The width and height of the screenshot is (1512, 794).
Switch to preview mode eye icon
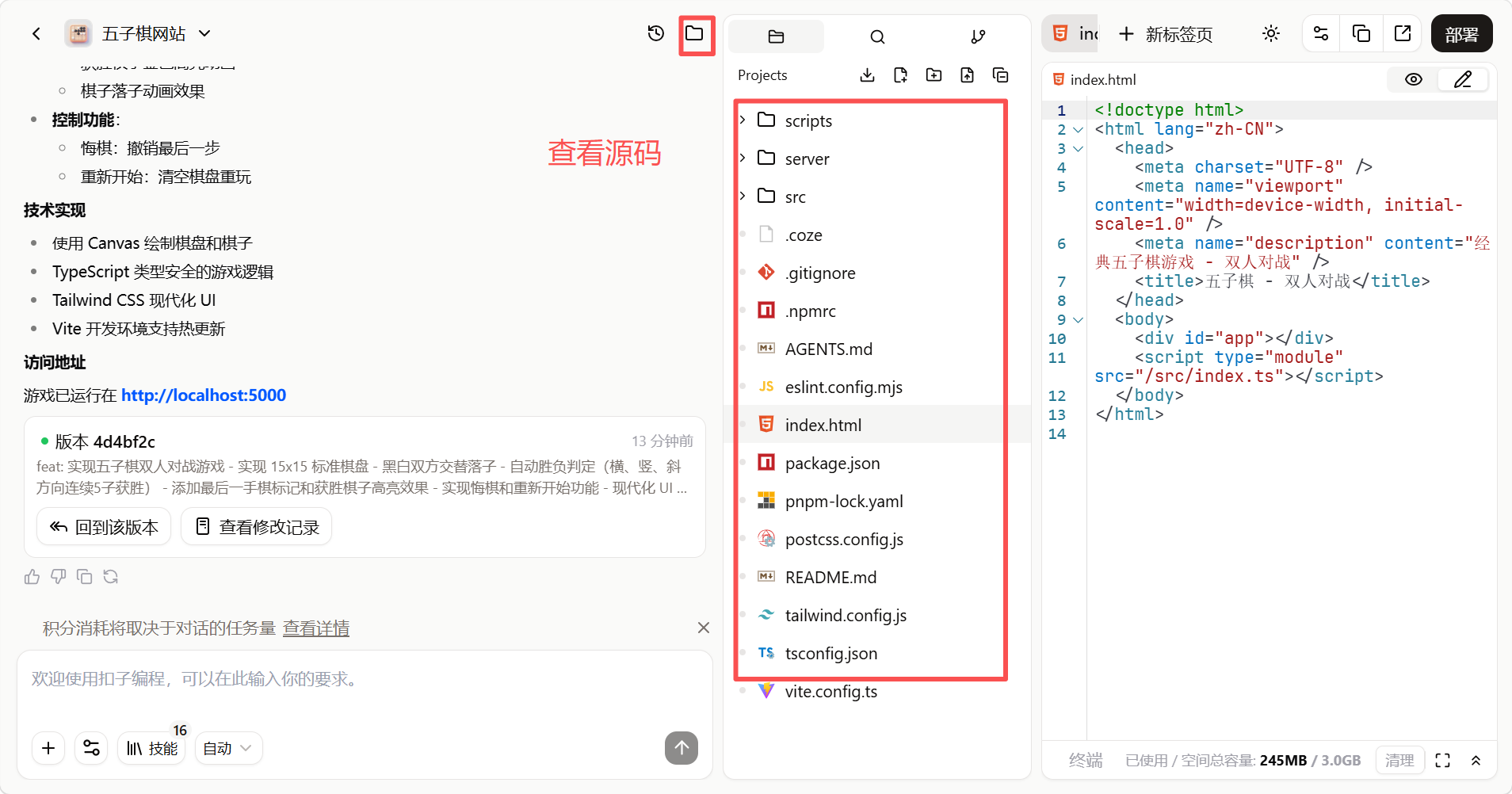(x=1414, y=79)
